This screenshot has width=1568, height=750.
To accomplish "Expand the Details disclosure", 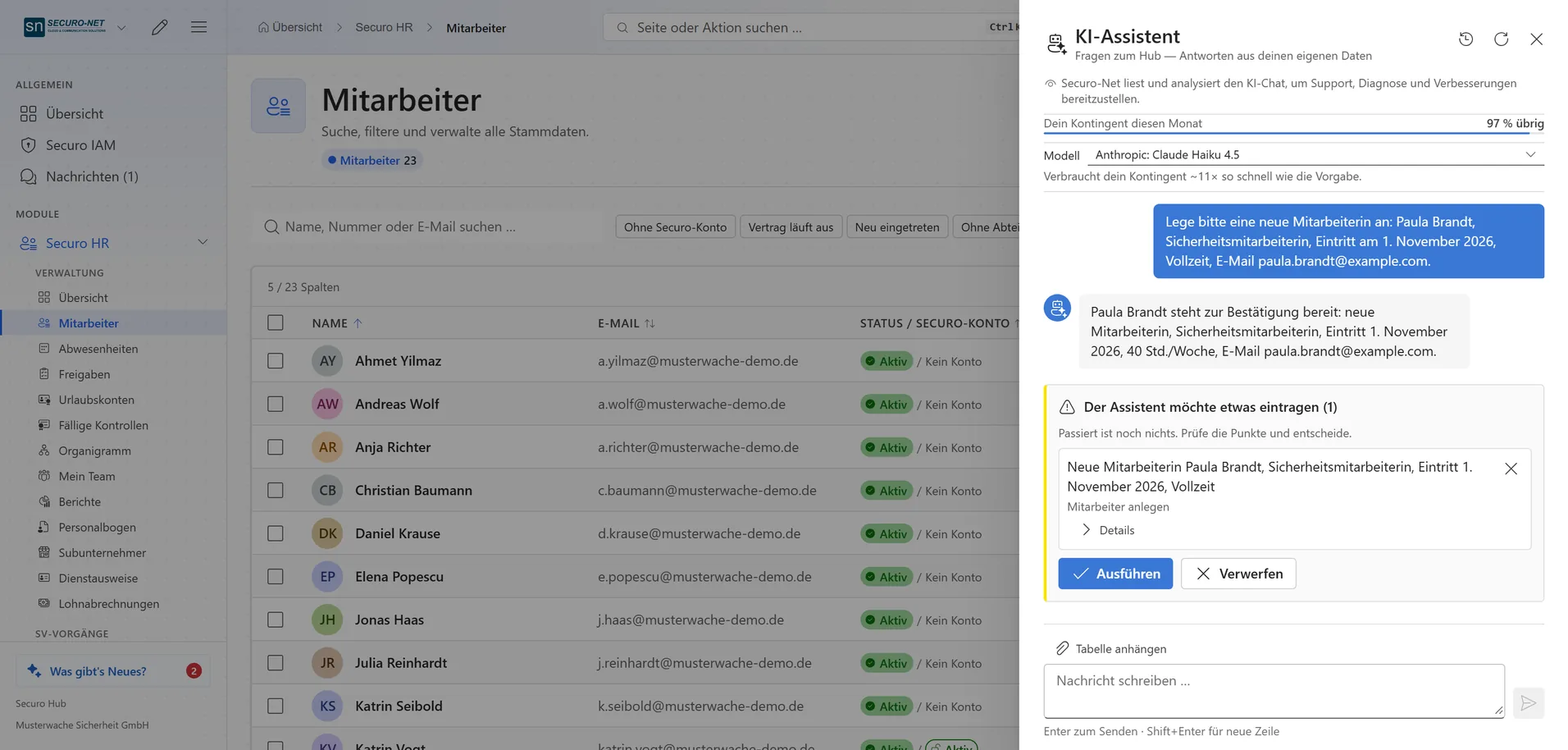I will [x=1108, y=530].
